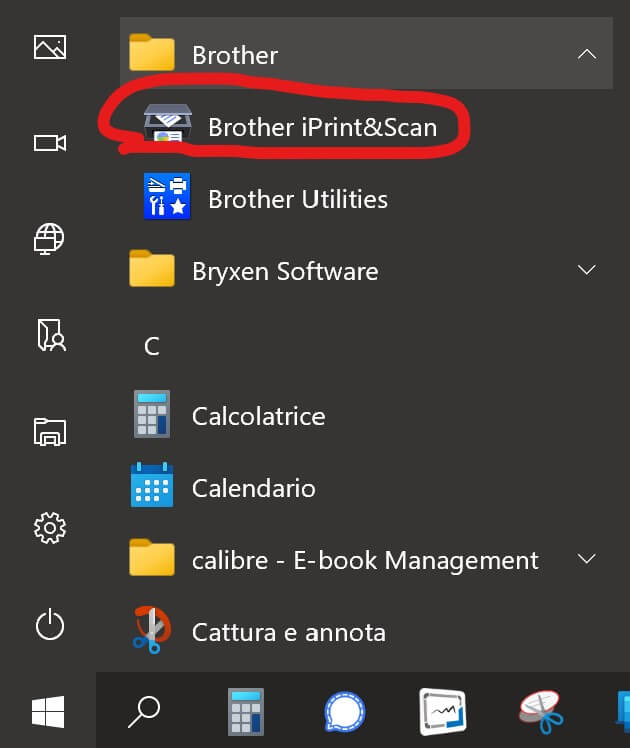The height and width of the screenshot is (748, 630).
Task: Click the Power button in Start
Action: click(x=49, y=624)
